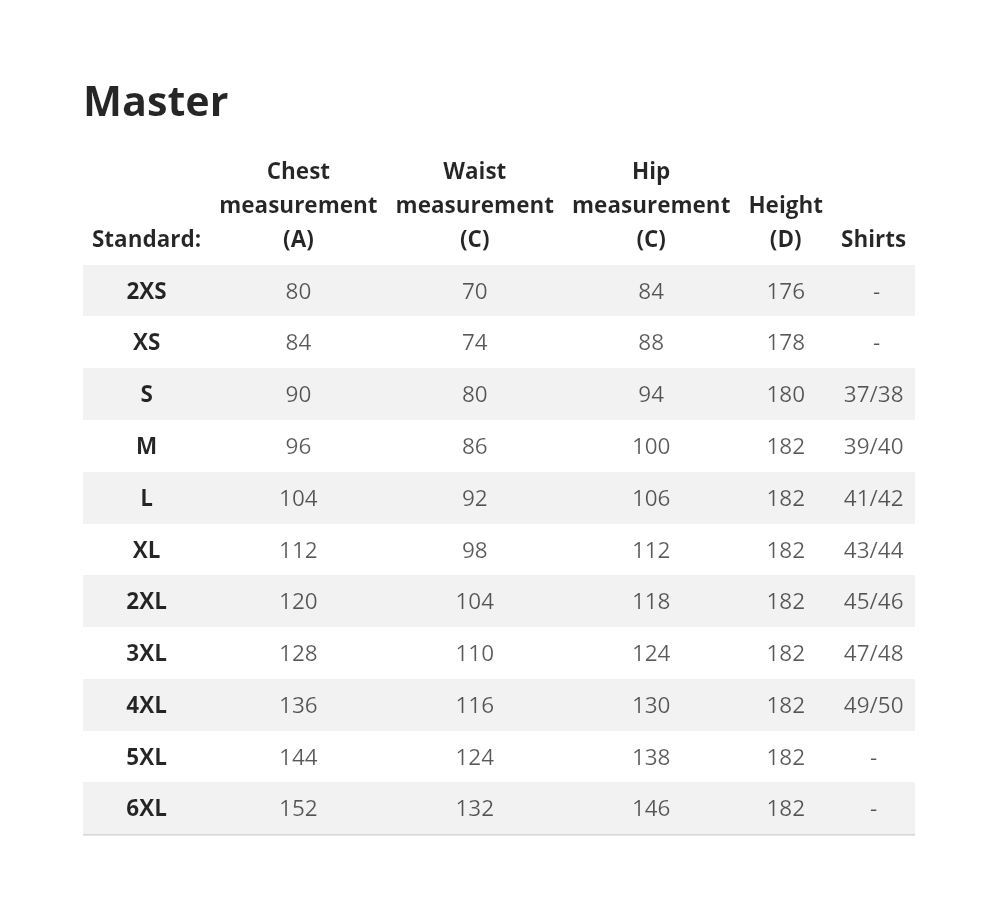The height and width of the screenshot is (897, 994).
Task: Click waist value 124 in the 5XL row
Action: 474,757
